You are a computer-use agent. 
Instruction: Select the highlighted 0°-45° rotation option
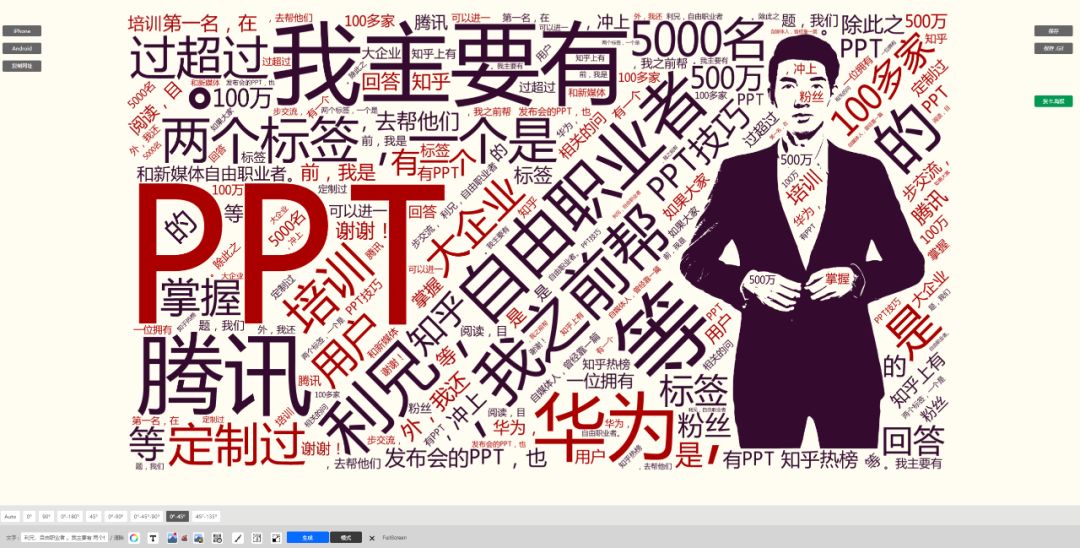[177, 516]
